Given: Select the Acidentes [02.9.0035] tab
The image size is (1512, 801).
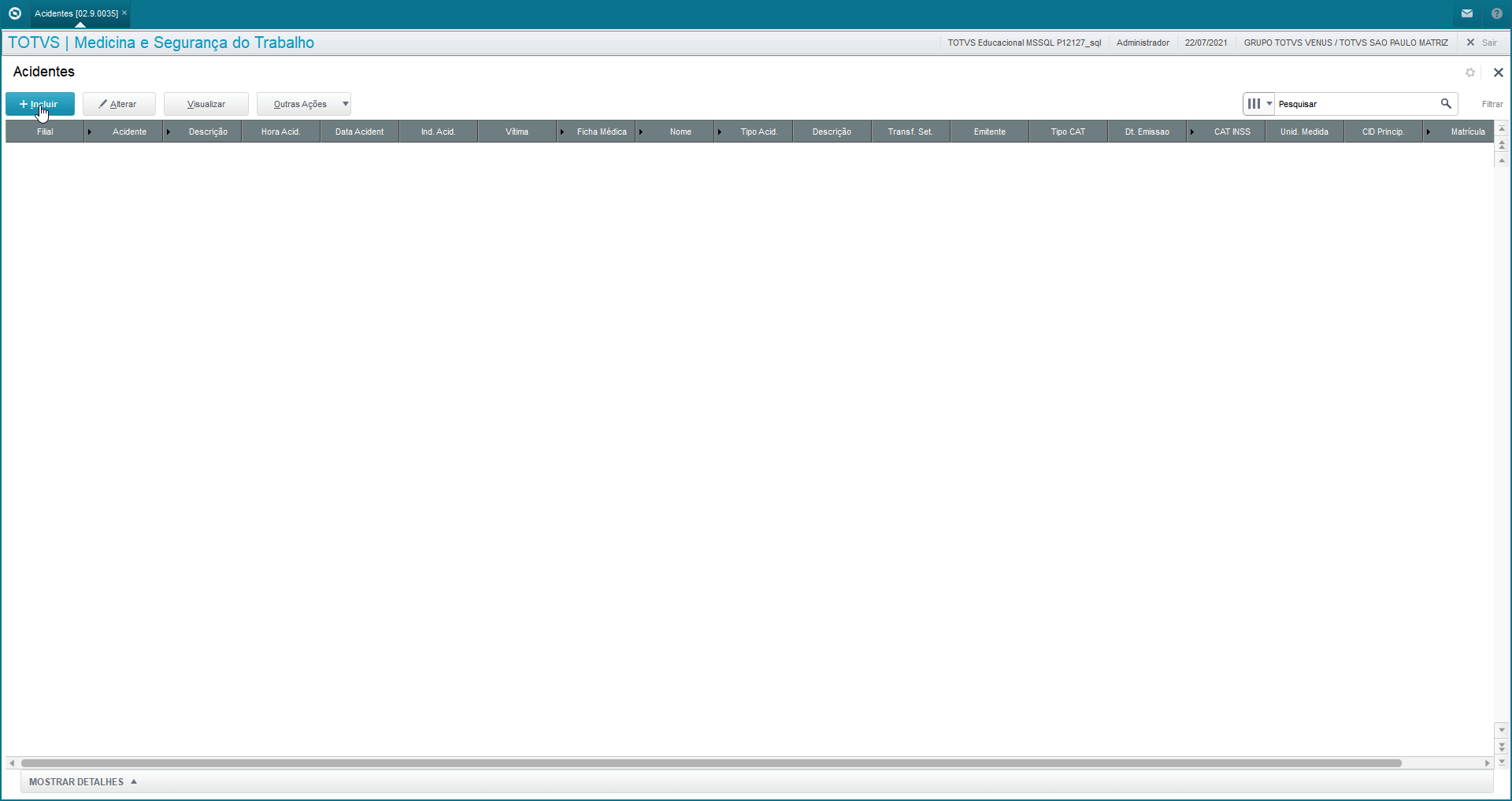Looking at the screenshot, I should point(76,13).
